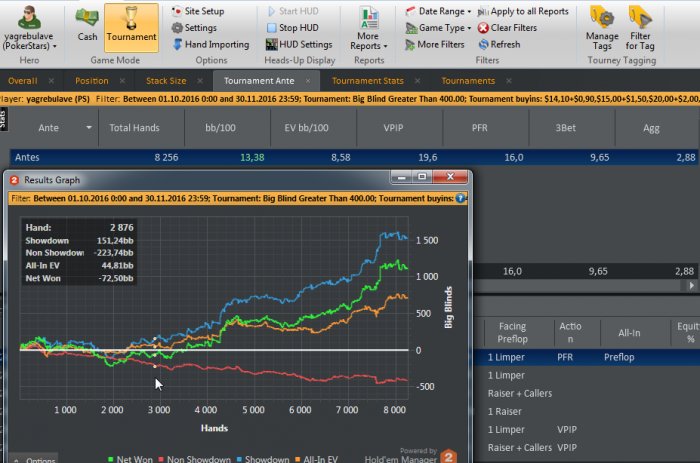Viewport: 700px width, 463px height.
Task: Sort by the EV bb/100 column header
Action: 314,128
